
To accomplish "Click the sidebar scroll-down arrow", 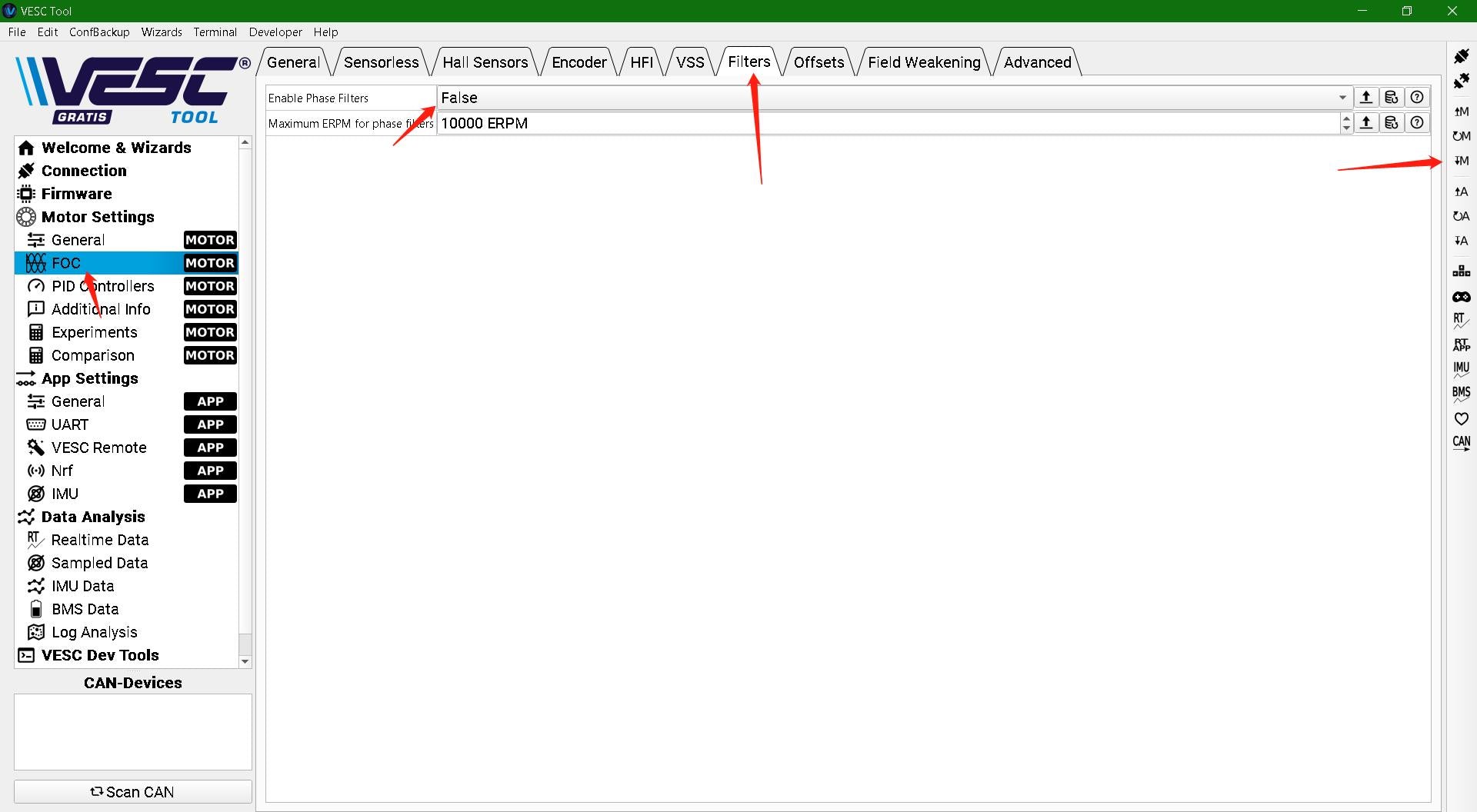I will coord(245,661).
